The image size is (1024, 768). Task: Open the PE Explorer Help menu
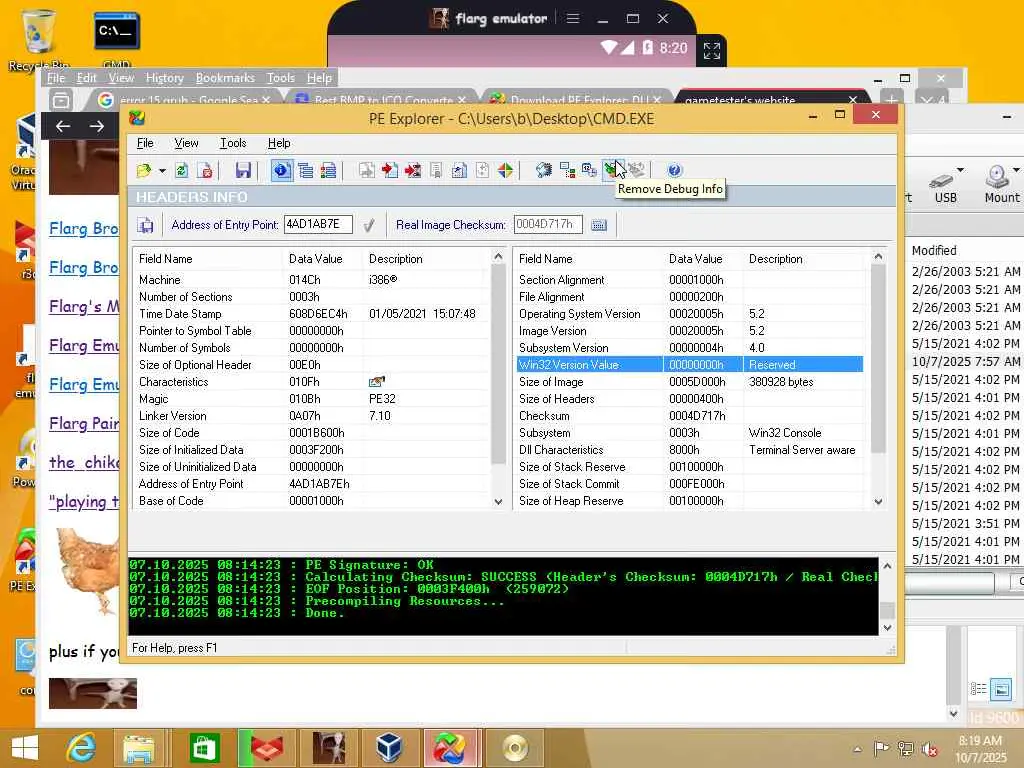click(279, 143)
